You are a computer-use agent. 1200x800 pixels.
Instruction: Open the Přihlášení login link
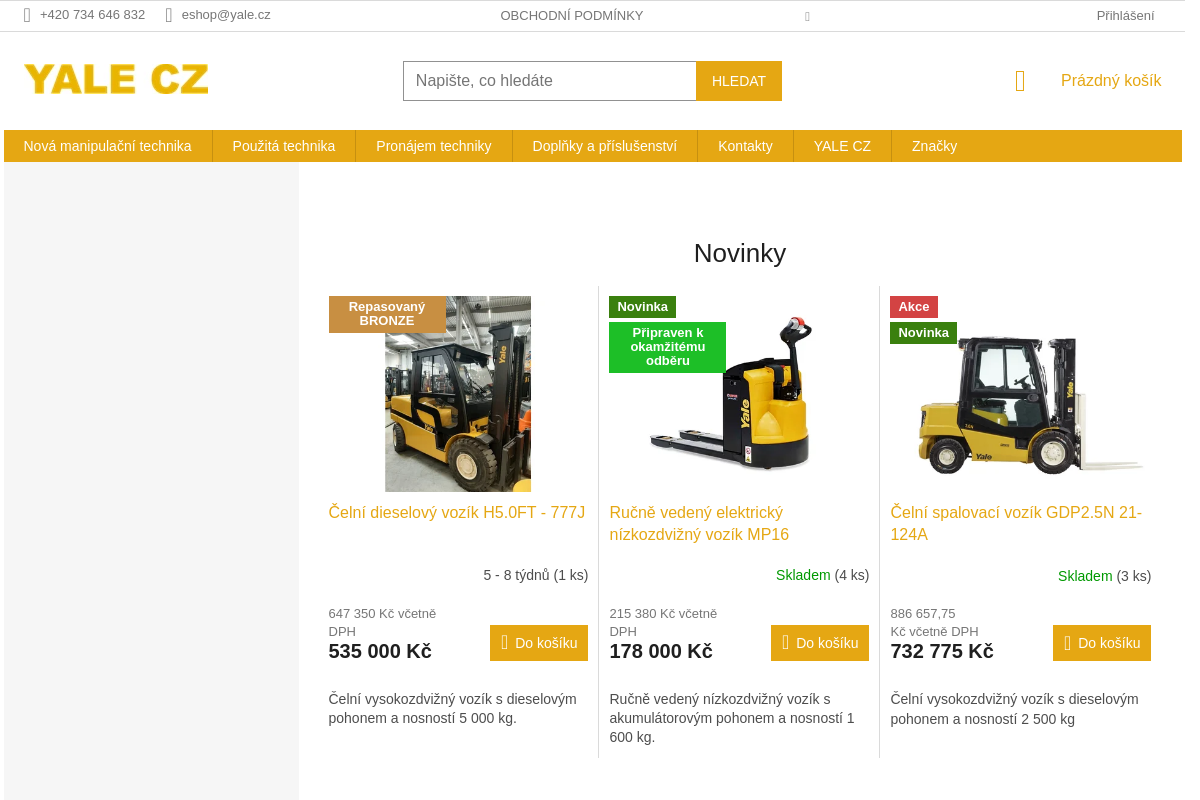point(1125,16)
